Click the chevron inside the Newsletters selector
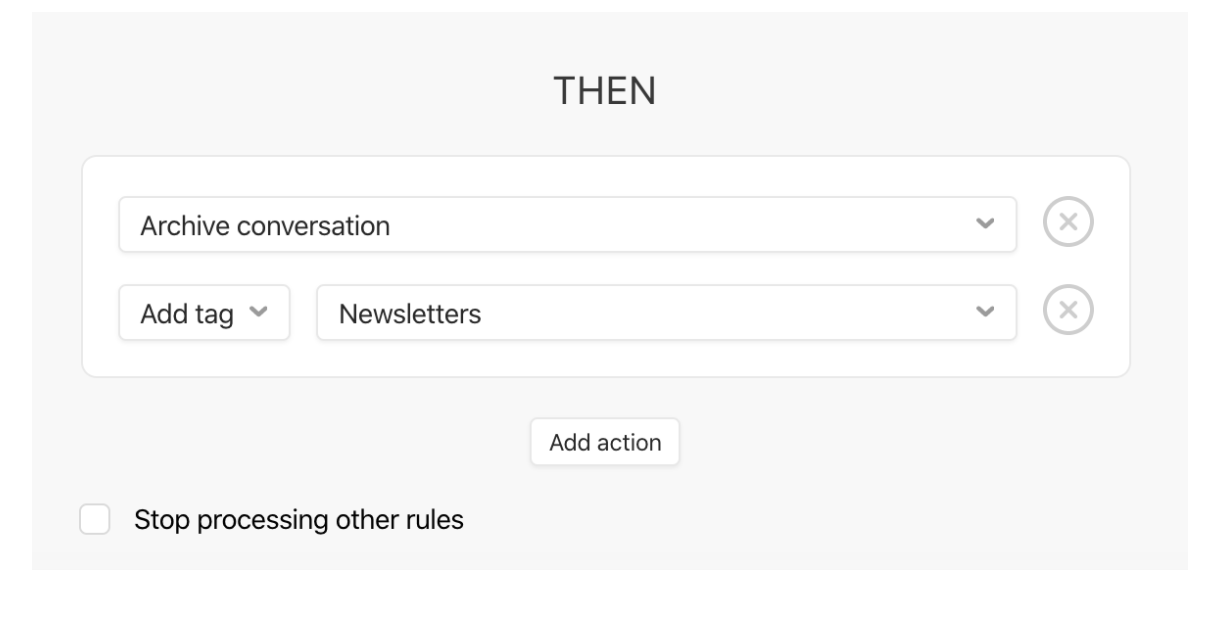This screenshot has width=1230, height=618. [x=985, y=313]
